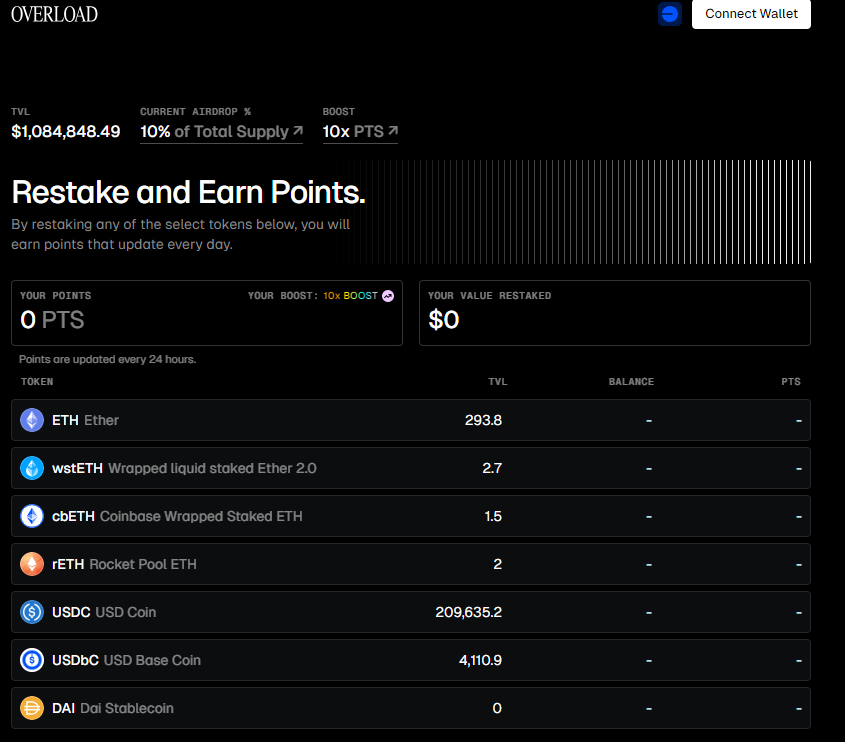Screen dimensions: 845x742
Task: Select the Coinbase Wrapped Staked ETH label
Action: click(x=201, y=516)
